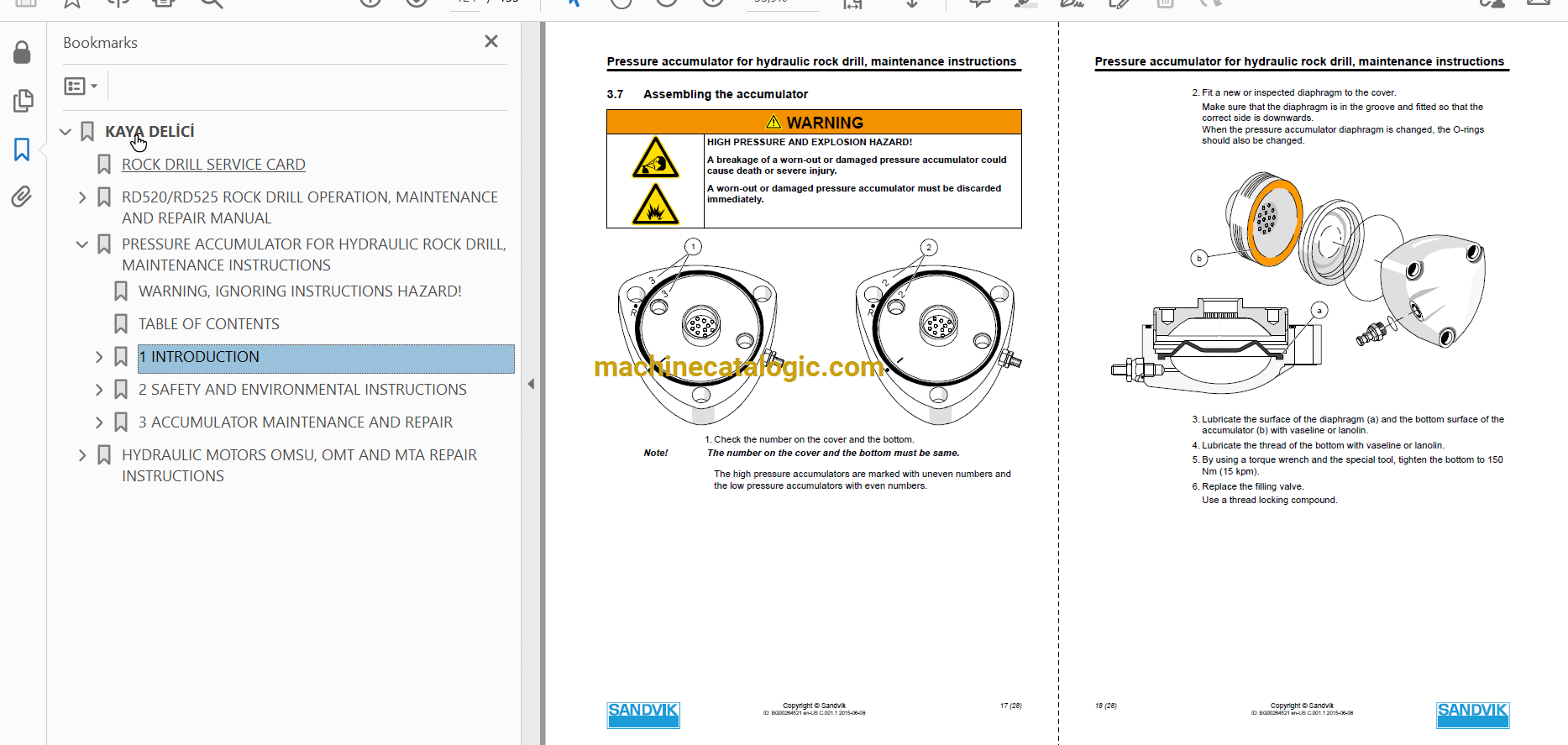Go to Hydraulic Motors OMSU repair bookmark
1568x745 pixels.
300,465
